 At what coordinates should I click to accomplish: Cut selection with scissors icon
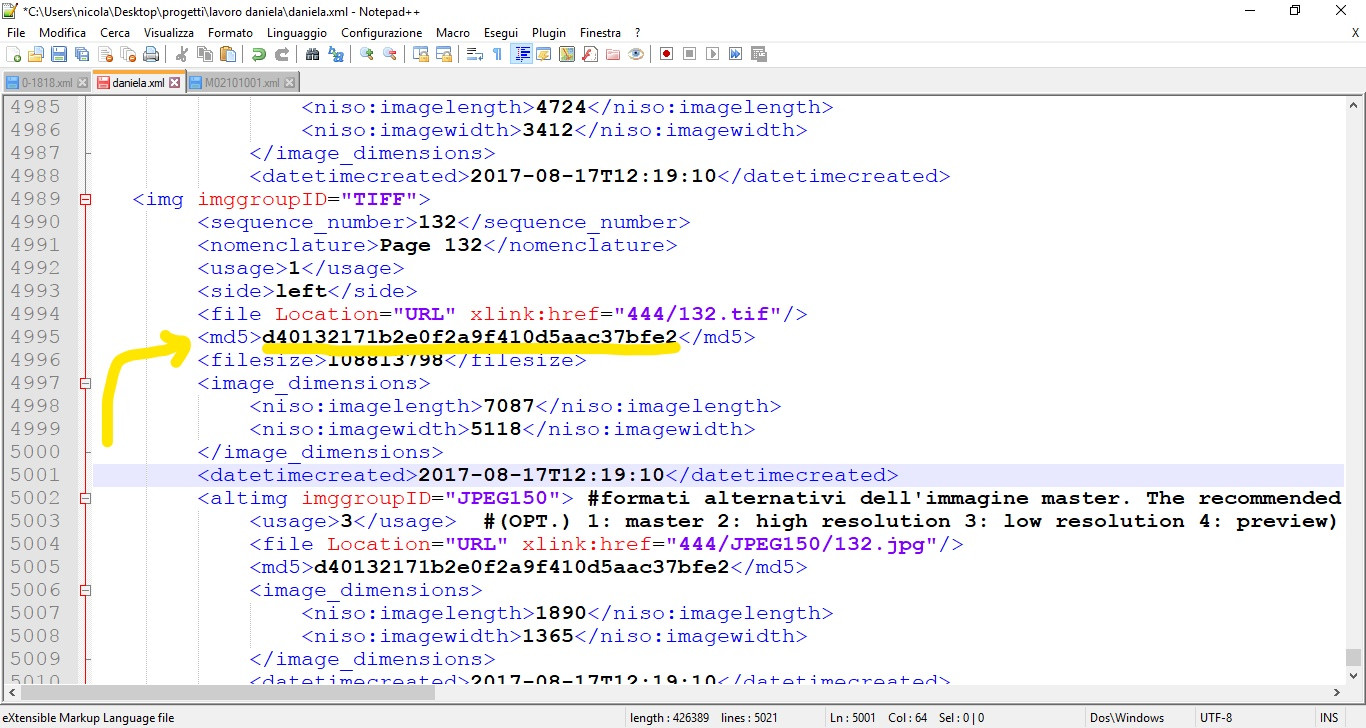(x=183, y=54)
